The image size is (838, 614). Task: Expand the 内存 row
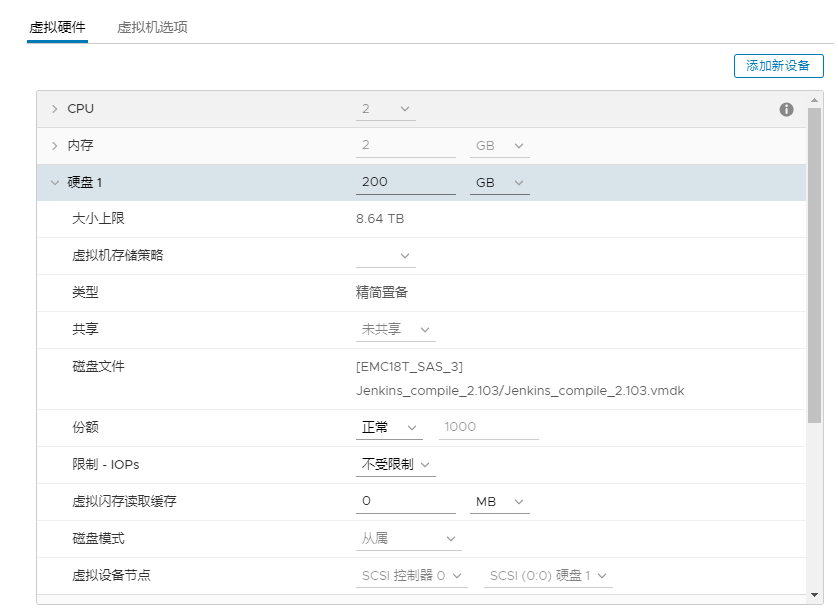[54, 146]
